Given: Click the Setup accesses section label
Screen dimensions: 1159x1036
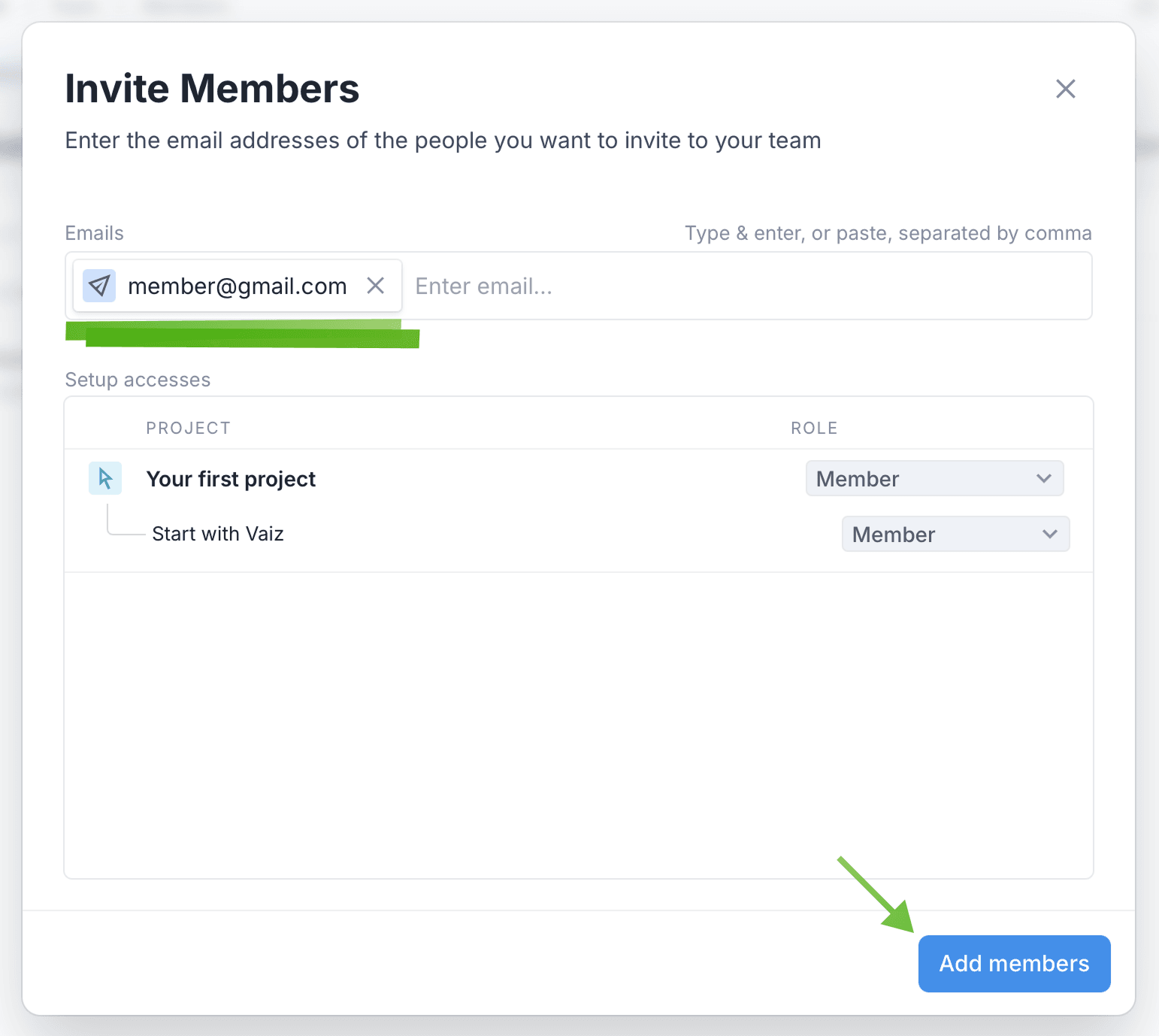Looking at the screenshot, I should point(138,380).
